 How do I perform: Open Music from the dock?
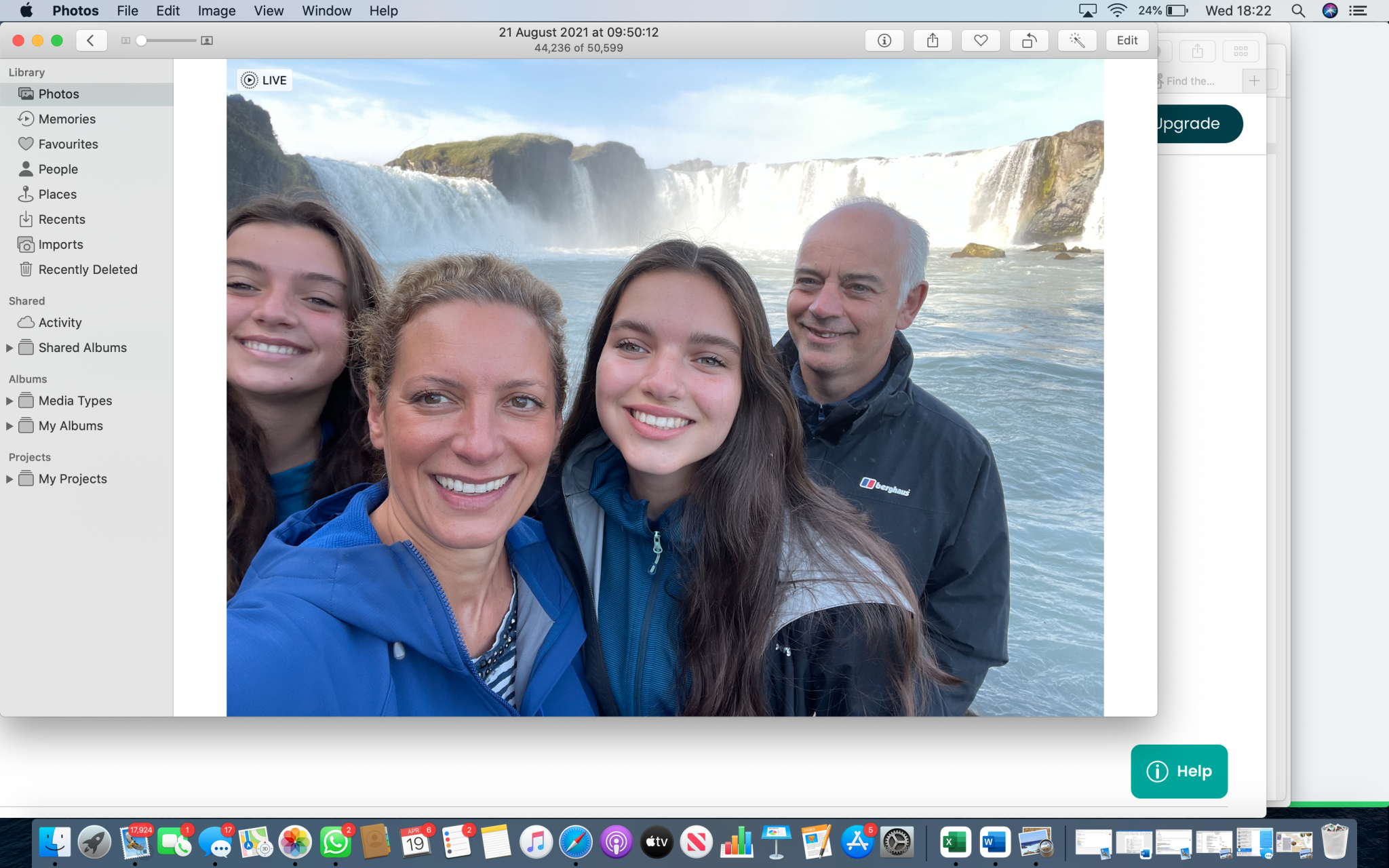[536, 842]
